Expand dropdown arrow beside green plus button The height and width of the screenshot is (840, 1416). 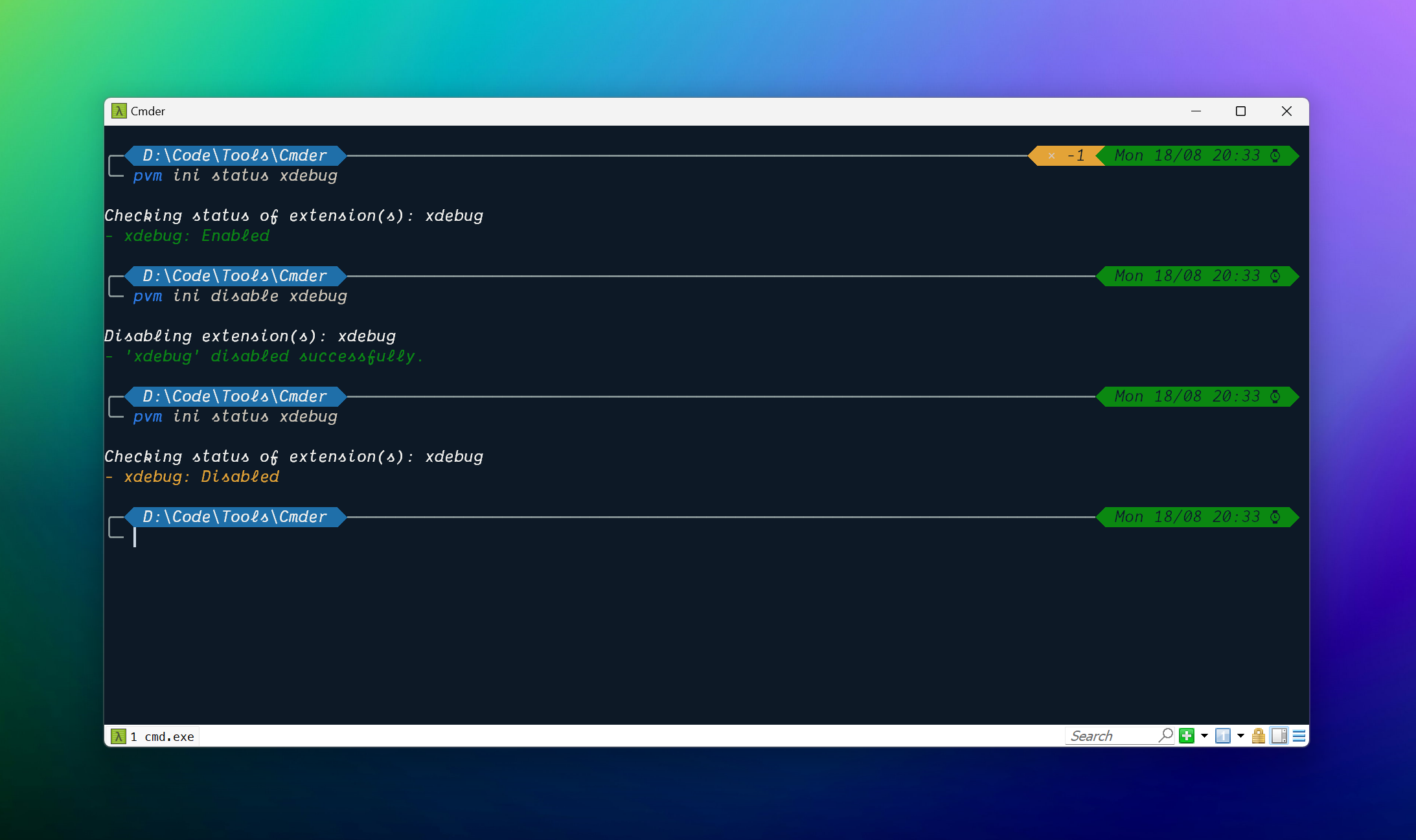(1204, 736)
